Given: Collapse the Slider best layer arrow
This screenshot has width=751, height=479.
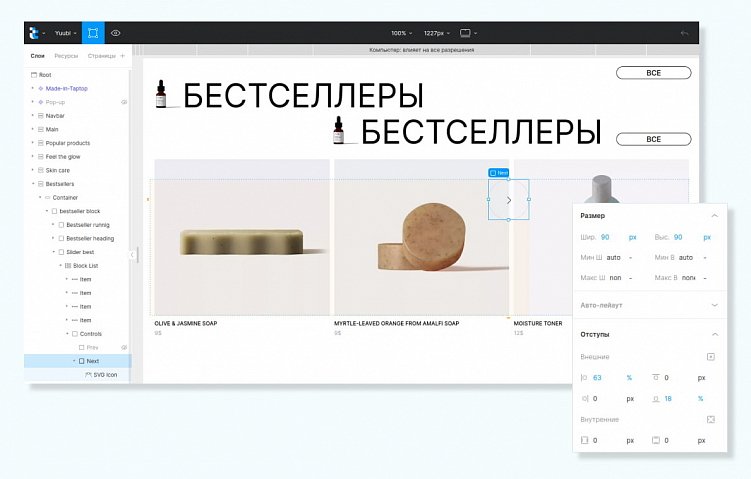Looking at the screenshot, I should click(x=54, y=252).
